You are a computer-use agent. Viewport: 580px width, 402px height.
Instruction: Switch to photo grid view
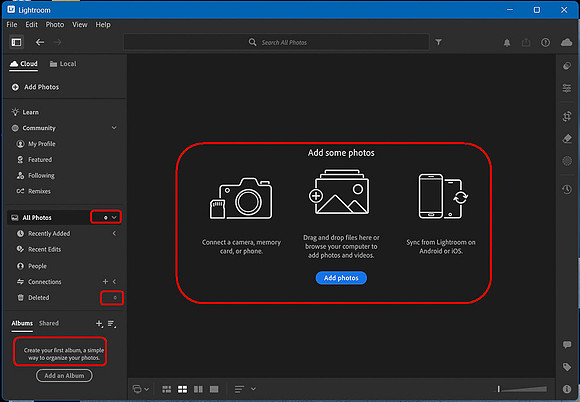tap(167, 389)
